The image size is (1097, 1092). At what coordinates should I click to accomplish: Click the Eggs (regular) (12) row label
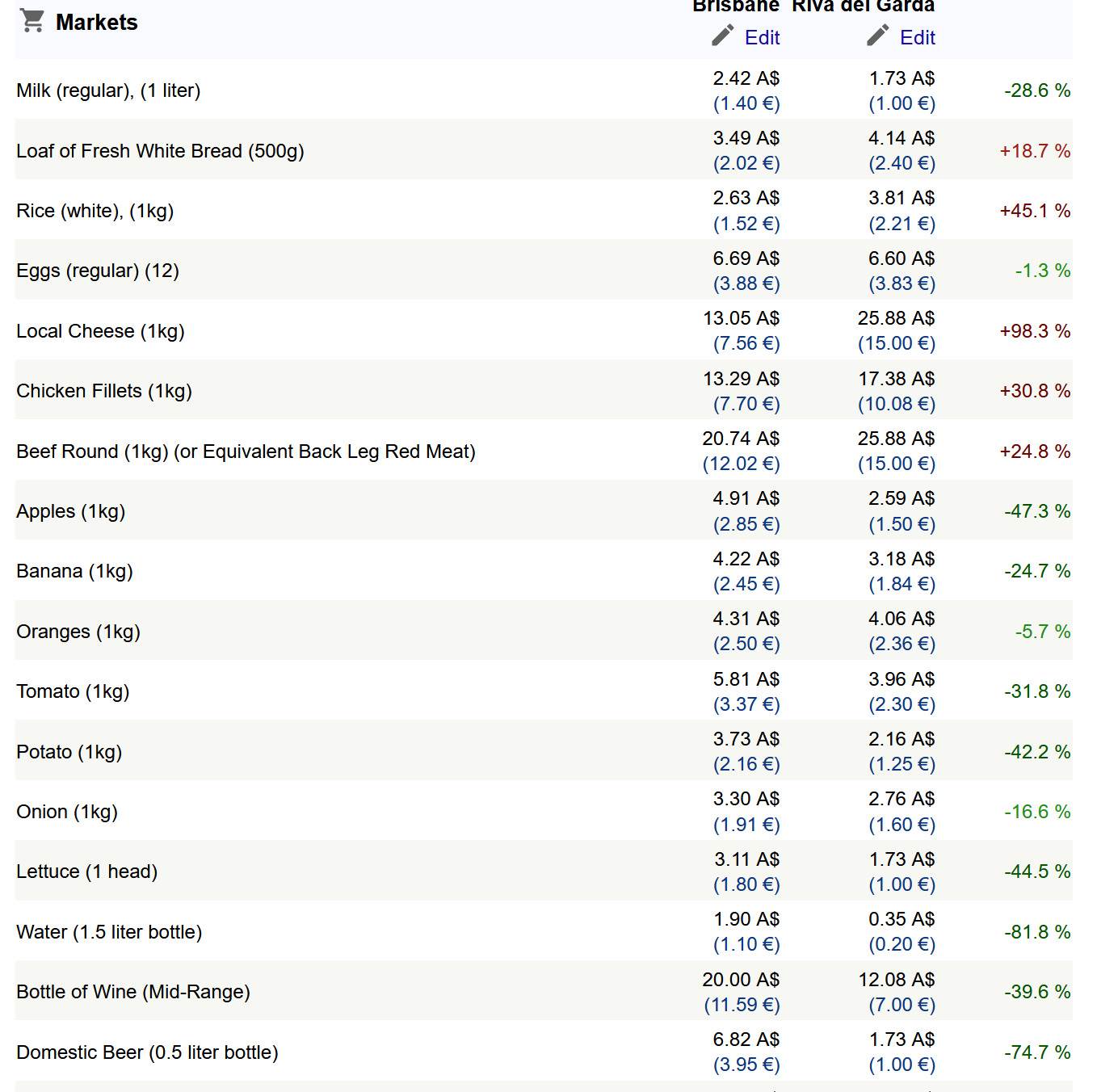click(98, 271)
